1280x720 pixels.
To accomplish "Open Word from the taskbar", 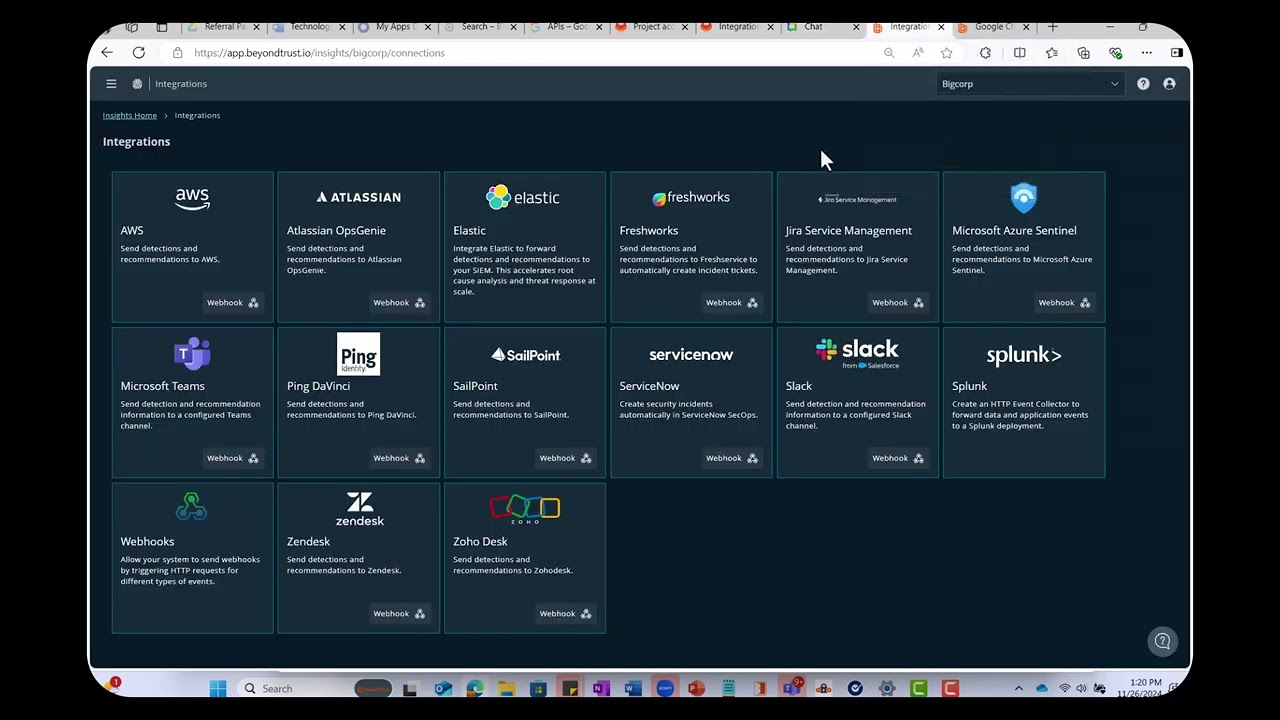I will [632, 688].
